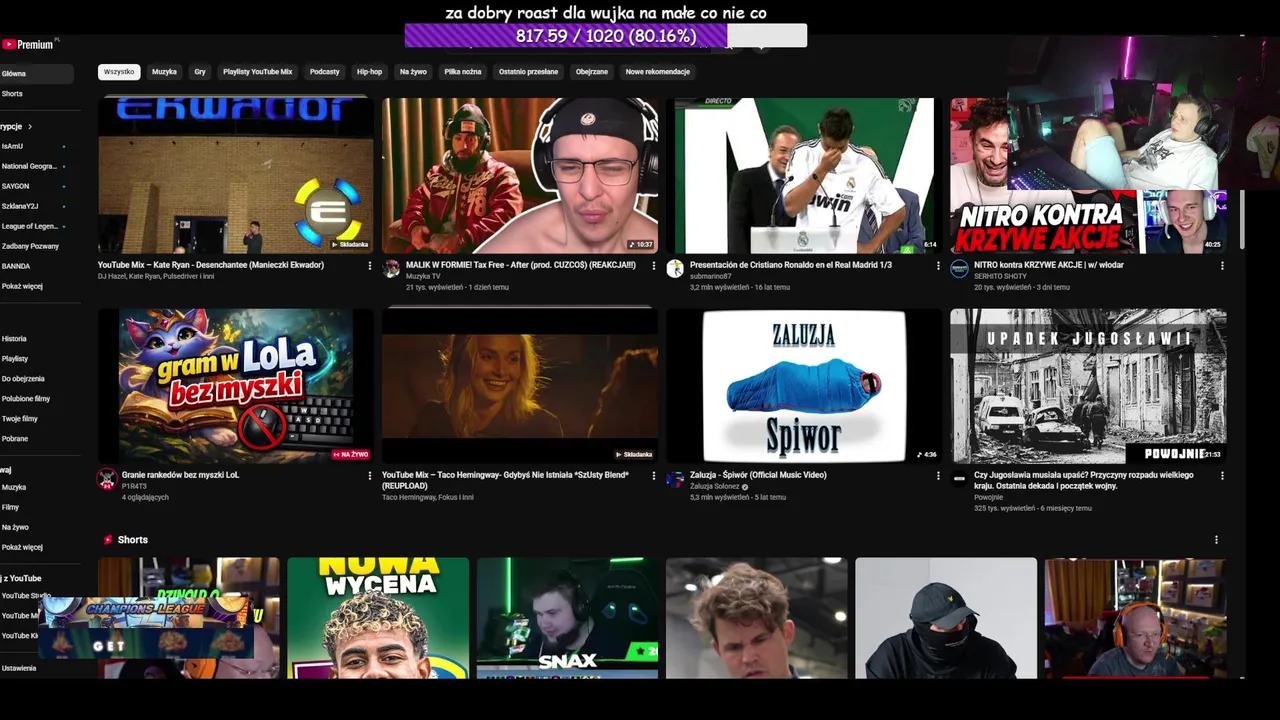The height and width of the screenshot is (720, 1280).
Task: Open Shorts section options menu
Action: pos(1216,540)
